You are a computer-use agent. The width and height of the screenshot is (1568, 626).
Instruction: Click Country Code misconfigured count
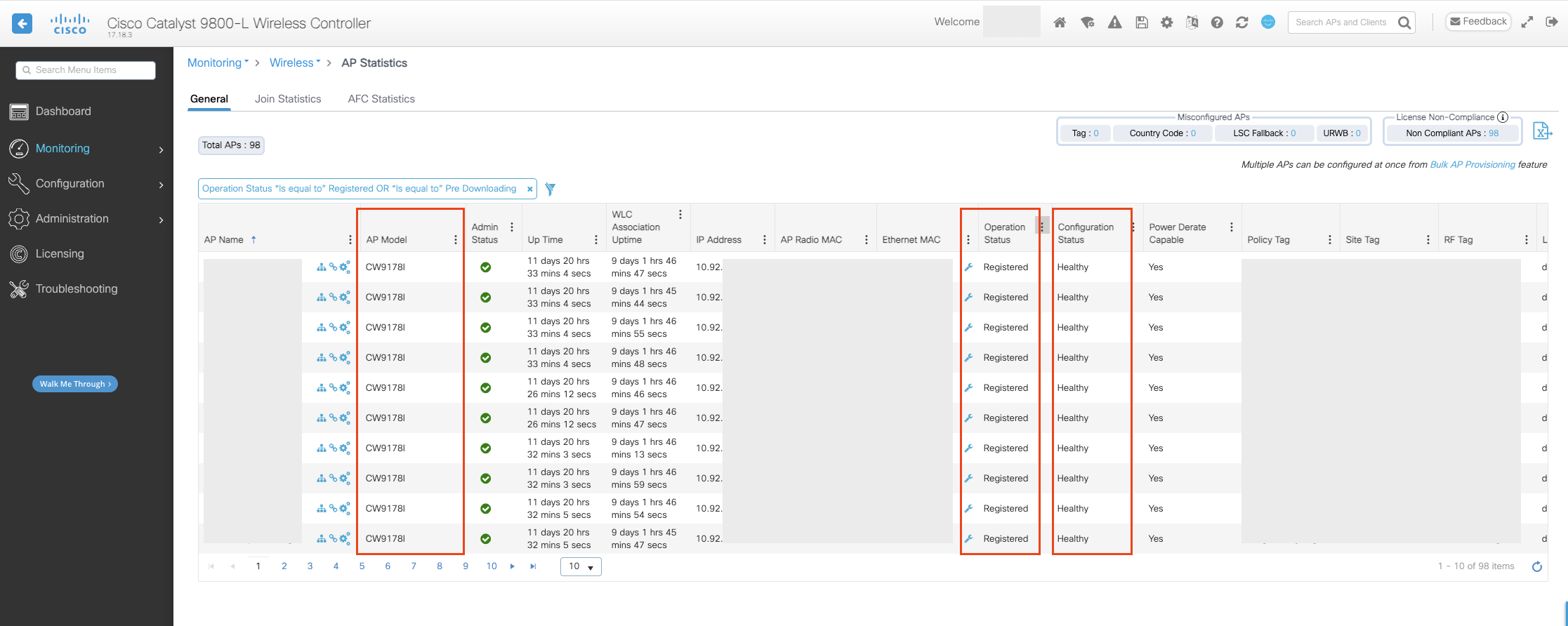pyautogui.click(x=1193, y=133)
